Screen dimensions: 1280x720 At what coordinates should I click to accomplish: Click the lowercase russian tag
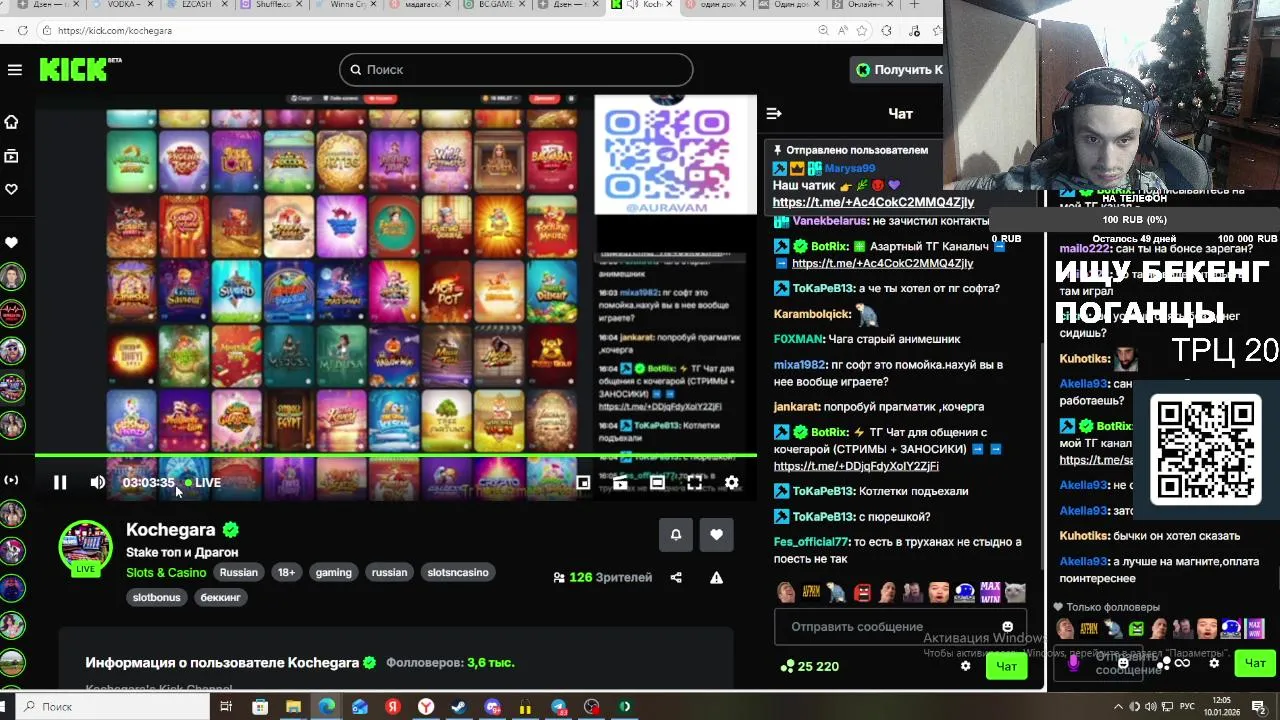[390, 573]
